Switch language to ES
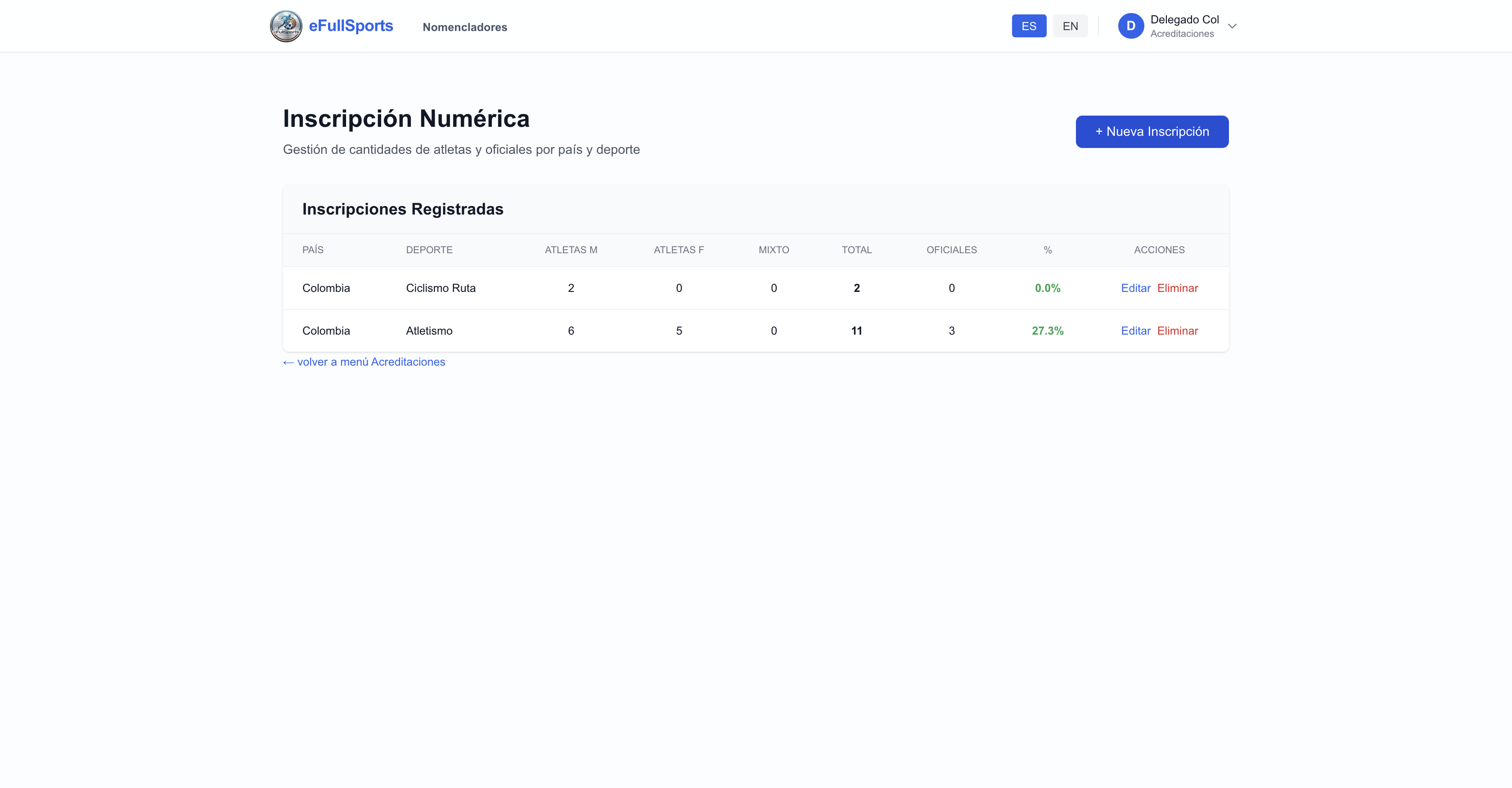Image resolution: width=1512 pixels, height=788 pixels. [1028, 26]
